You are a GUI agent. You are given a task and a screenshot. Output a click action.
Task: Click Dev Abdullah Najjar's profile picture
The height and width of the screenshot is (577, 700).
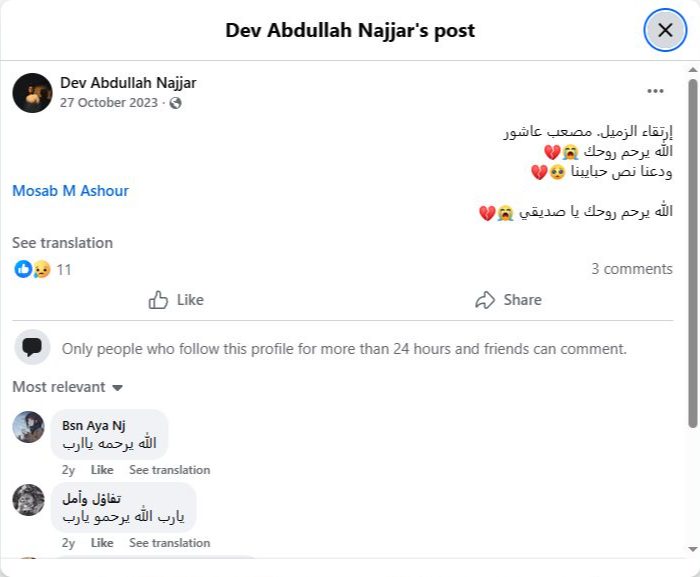(x=32, y=92)
